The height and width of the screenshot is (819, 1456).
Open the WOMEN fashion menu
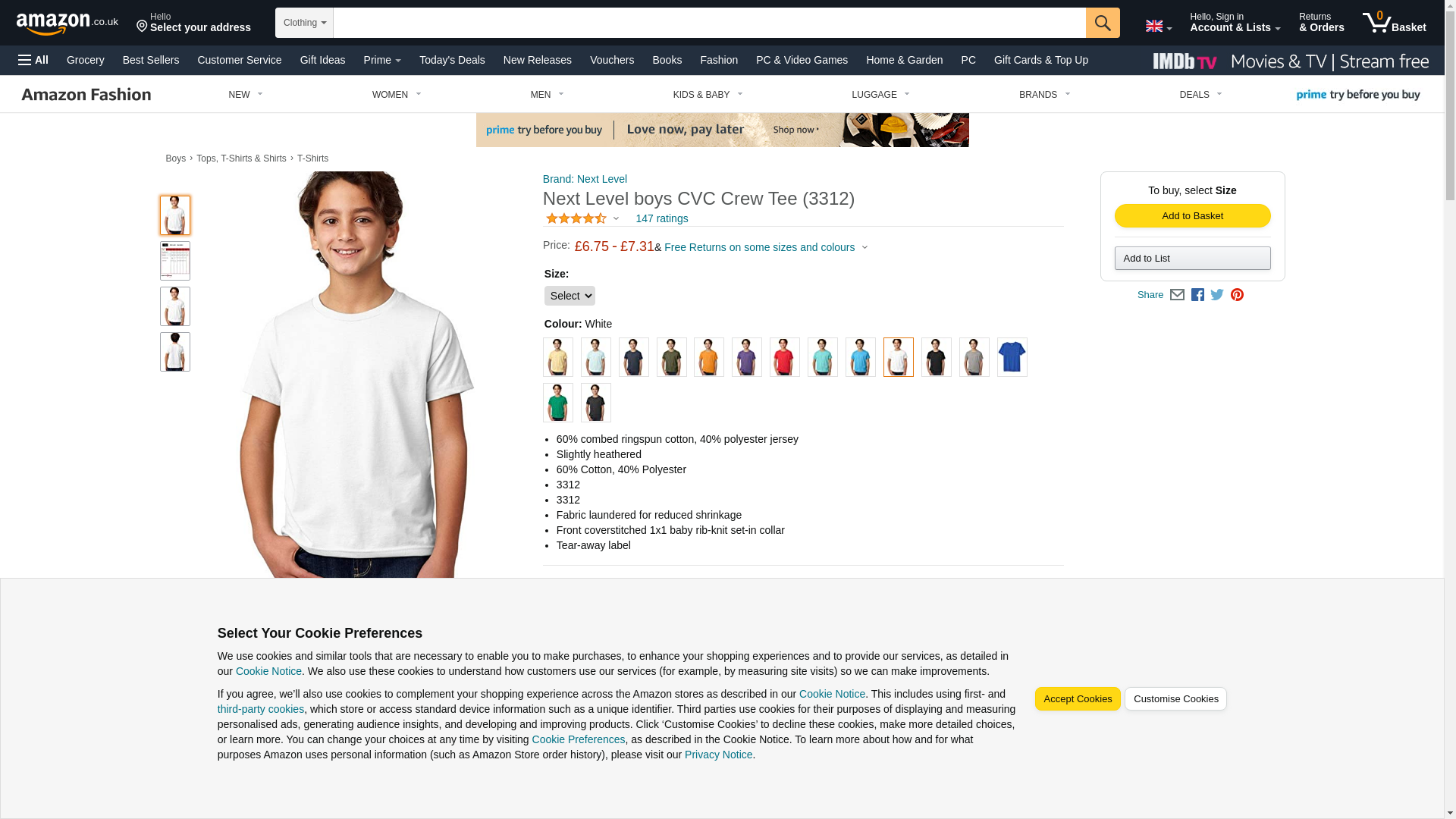[397, 95]
